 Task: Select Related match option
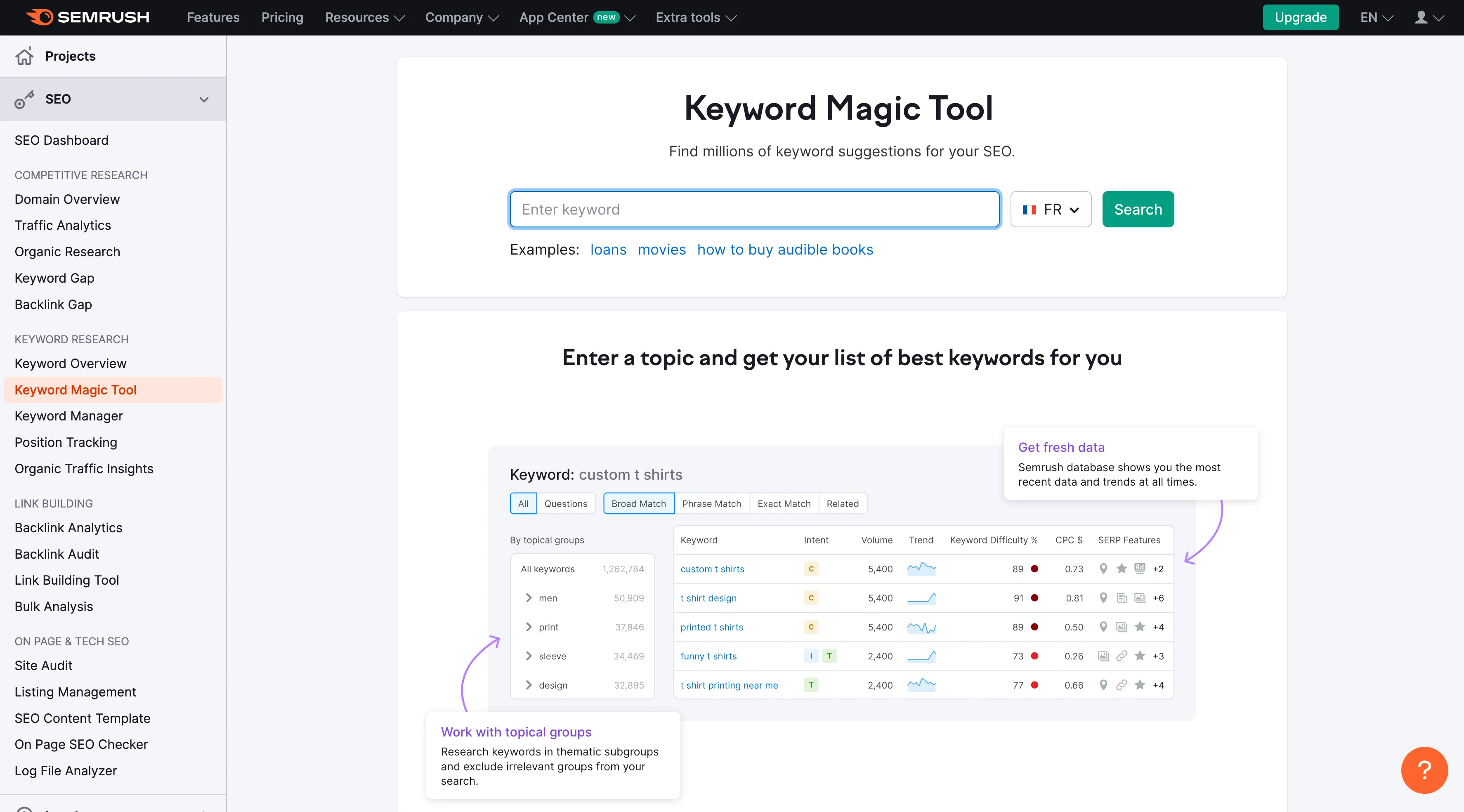842,503
